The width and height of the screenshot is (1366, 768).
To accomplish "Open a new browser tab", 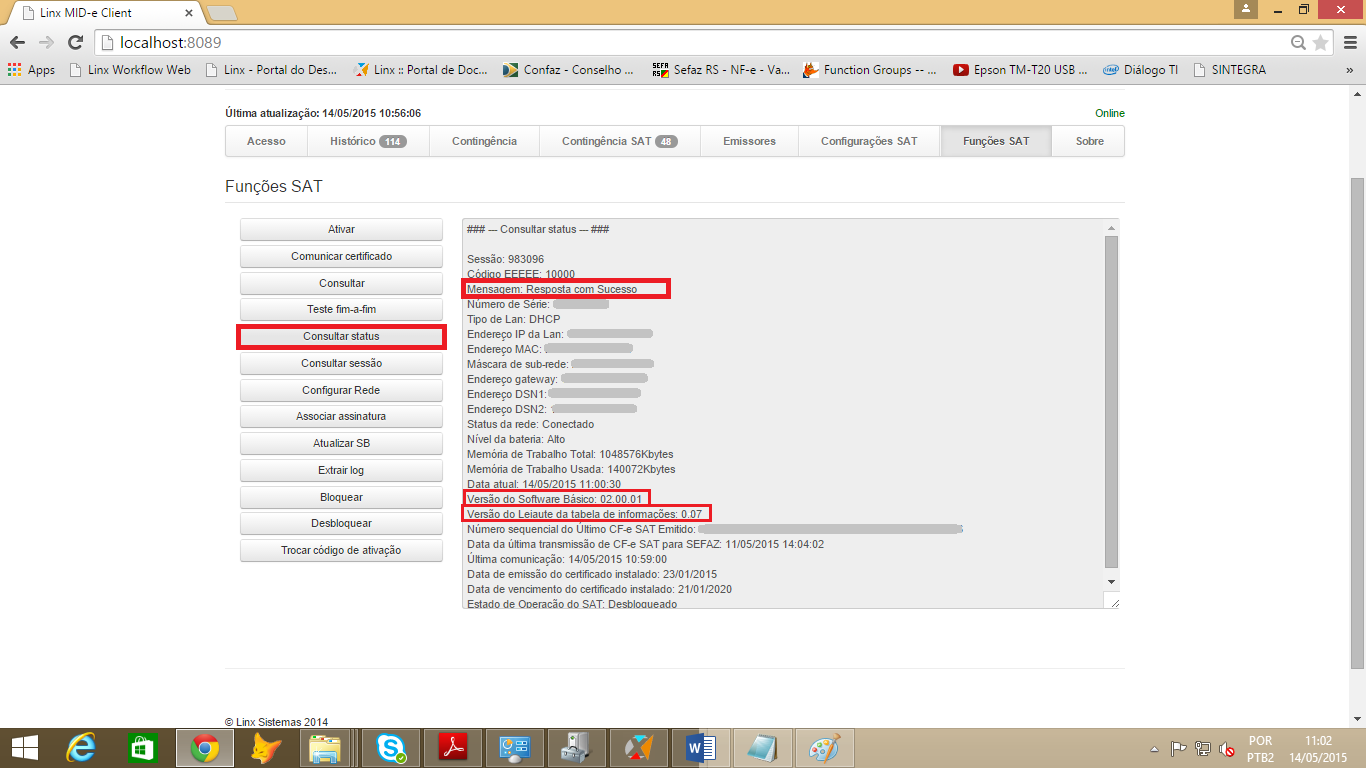I will click(x=221, y=13).
